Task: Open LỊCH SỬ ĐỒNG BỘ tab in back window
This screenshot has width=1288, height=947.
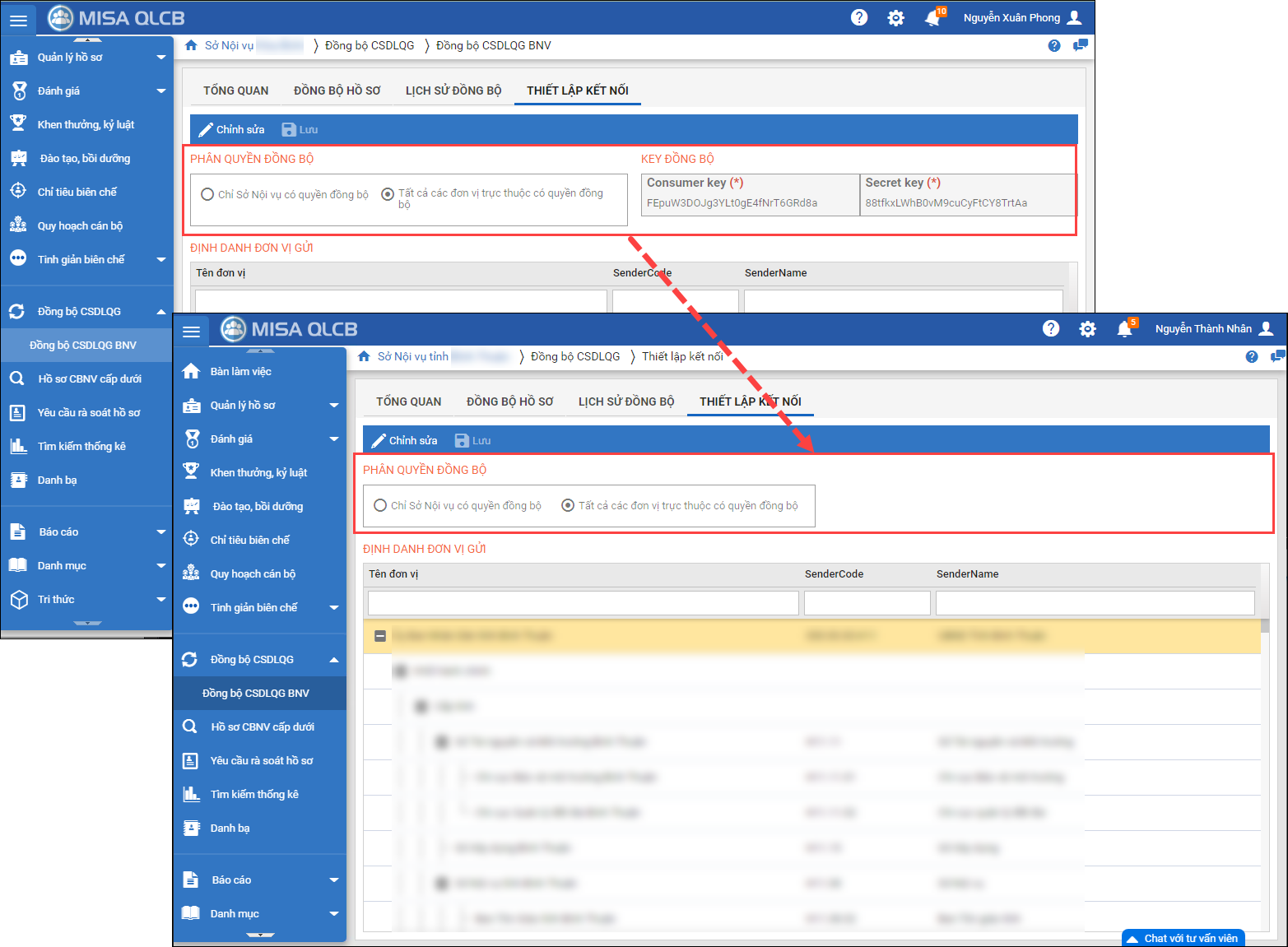Action: coord(453,91)
